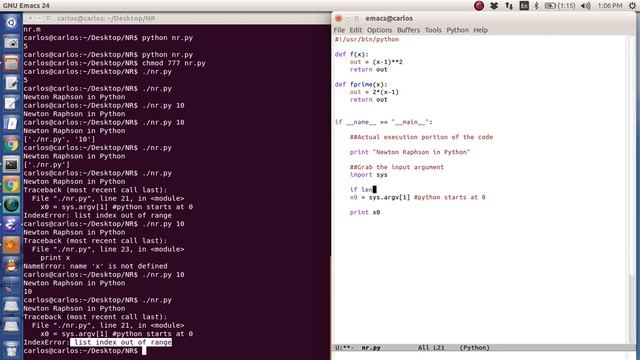
Task: Launch the penguin chat app in dock
Action: click(11, 266)
